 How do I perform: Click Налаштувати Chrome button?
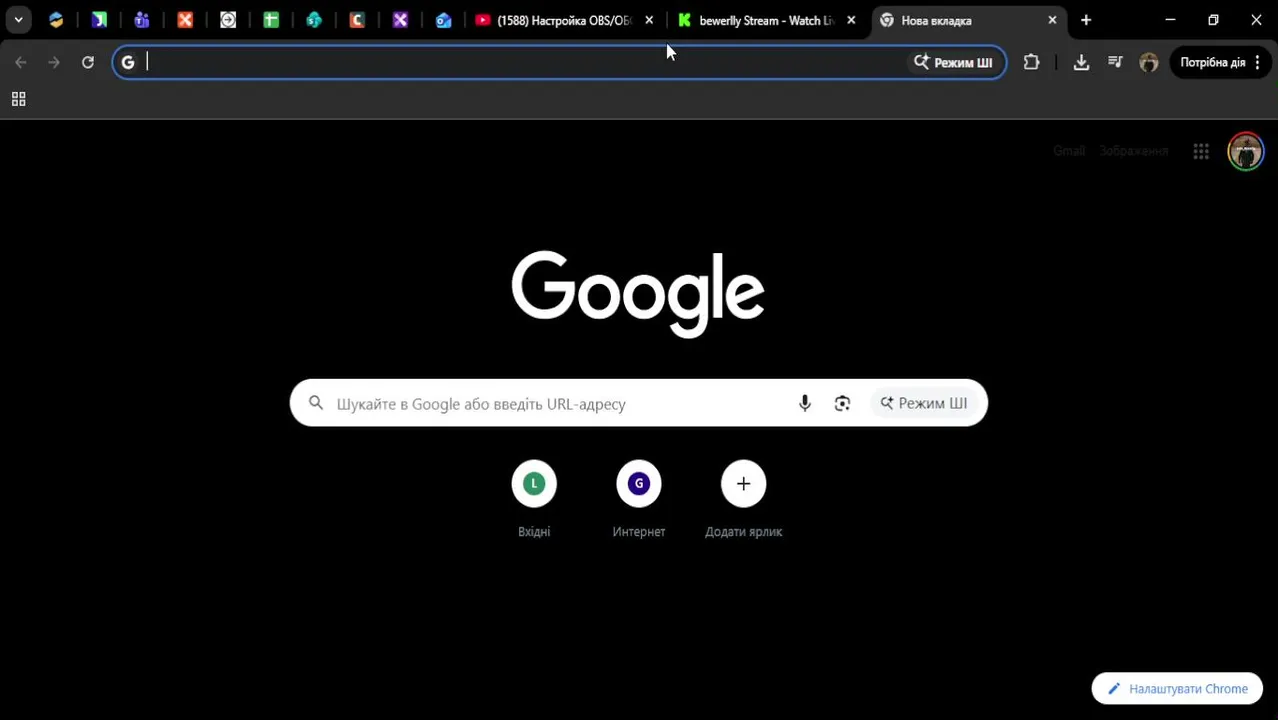[1177, 689]
